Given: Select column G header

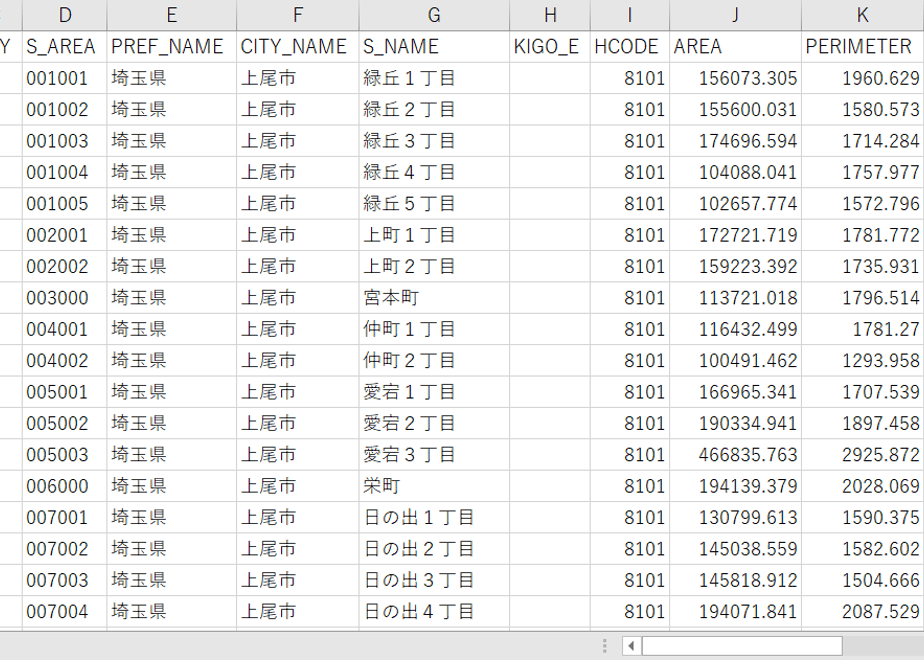Looking at the screenshot, I should (434, 15).
